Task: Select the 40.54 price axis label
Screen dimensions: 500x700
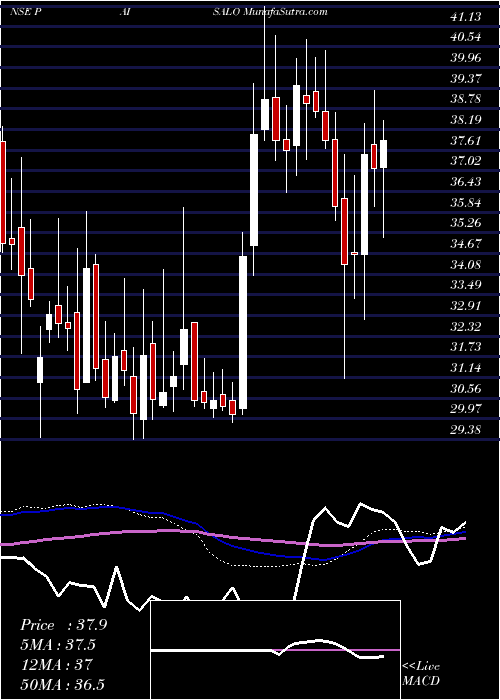Action: click(x=466, y=37)
